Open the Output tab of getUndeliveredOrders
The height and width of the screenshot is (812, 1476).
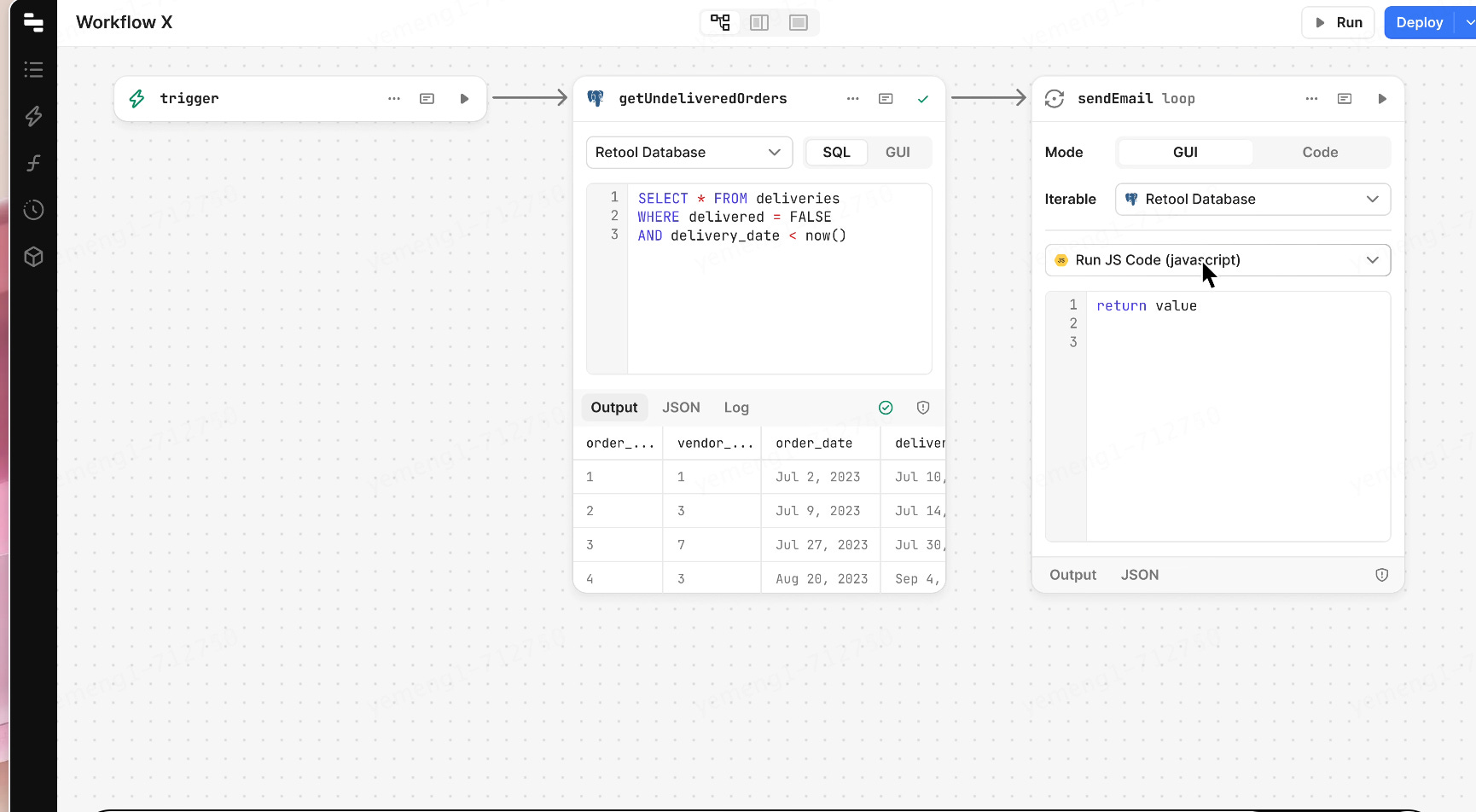(x=614, y=408)
